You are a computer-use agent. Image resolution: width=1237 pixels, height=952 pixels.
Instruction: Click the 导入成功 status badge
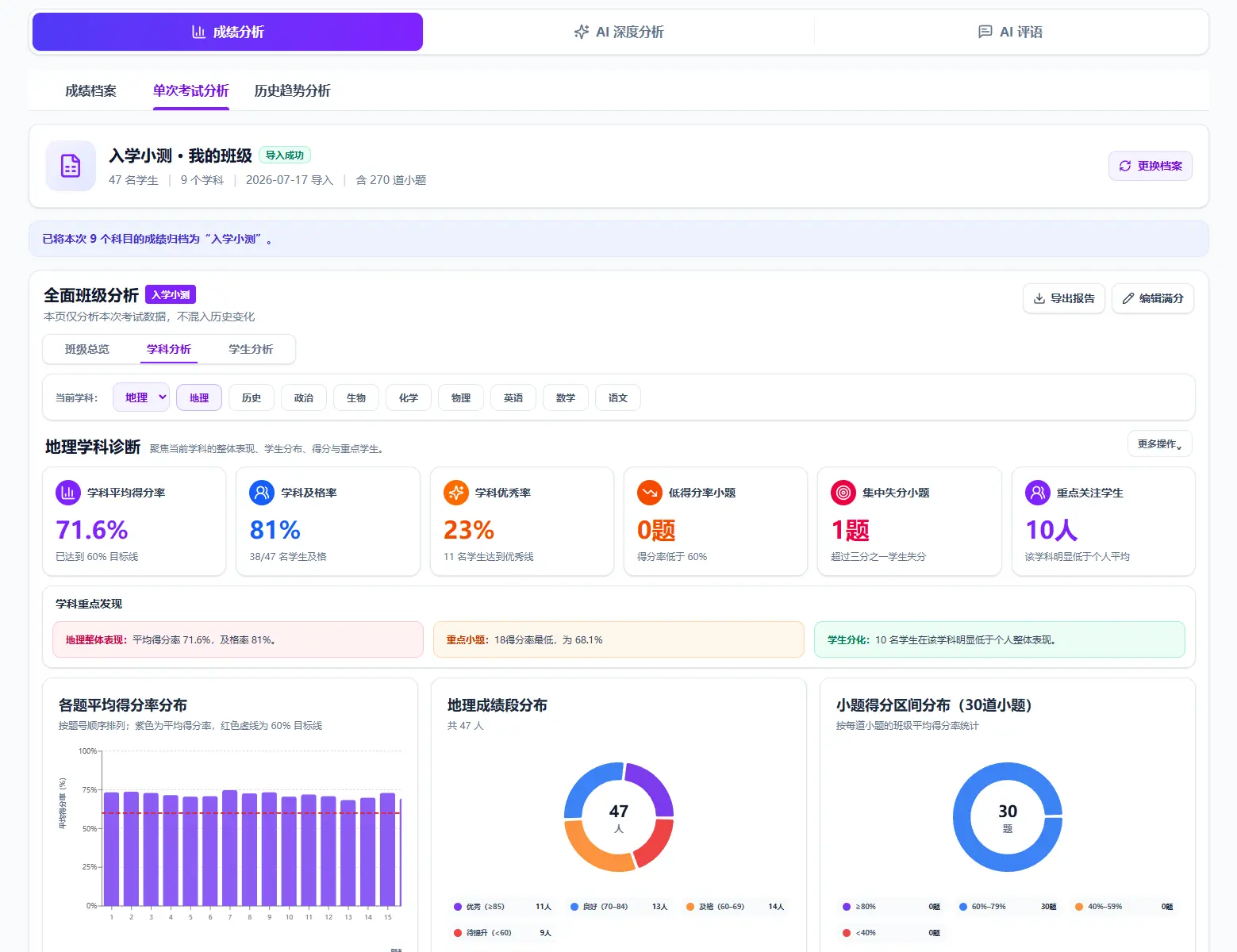285,155
